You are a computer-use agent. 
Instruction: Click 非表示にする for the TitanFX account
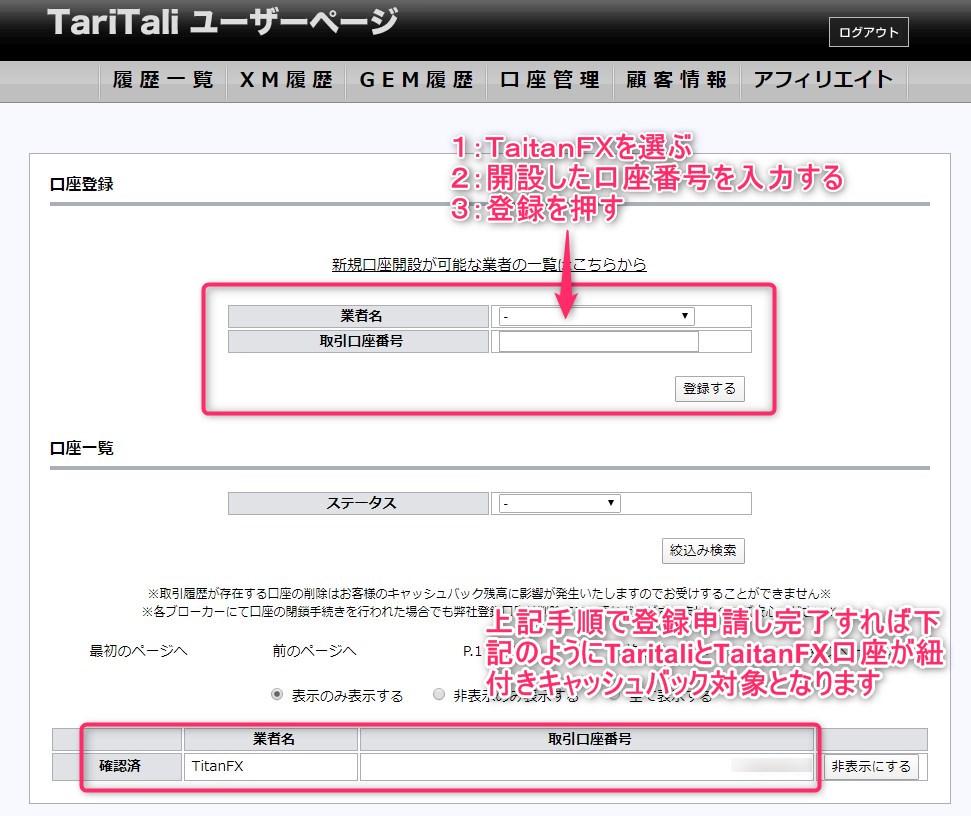click(x=869, y=767)
